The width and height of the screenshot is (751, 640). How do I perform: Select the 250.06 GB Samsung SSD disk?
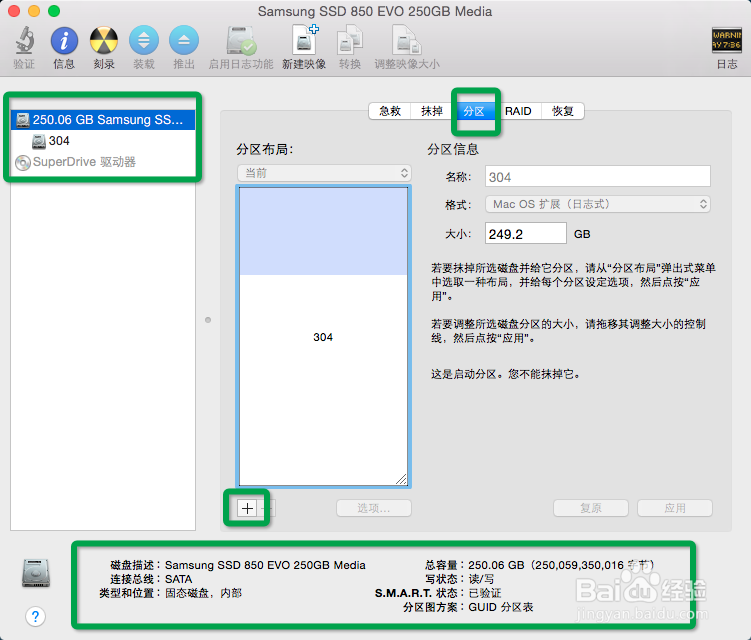pyautogui.click(x=103, y=120)
